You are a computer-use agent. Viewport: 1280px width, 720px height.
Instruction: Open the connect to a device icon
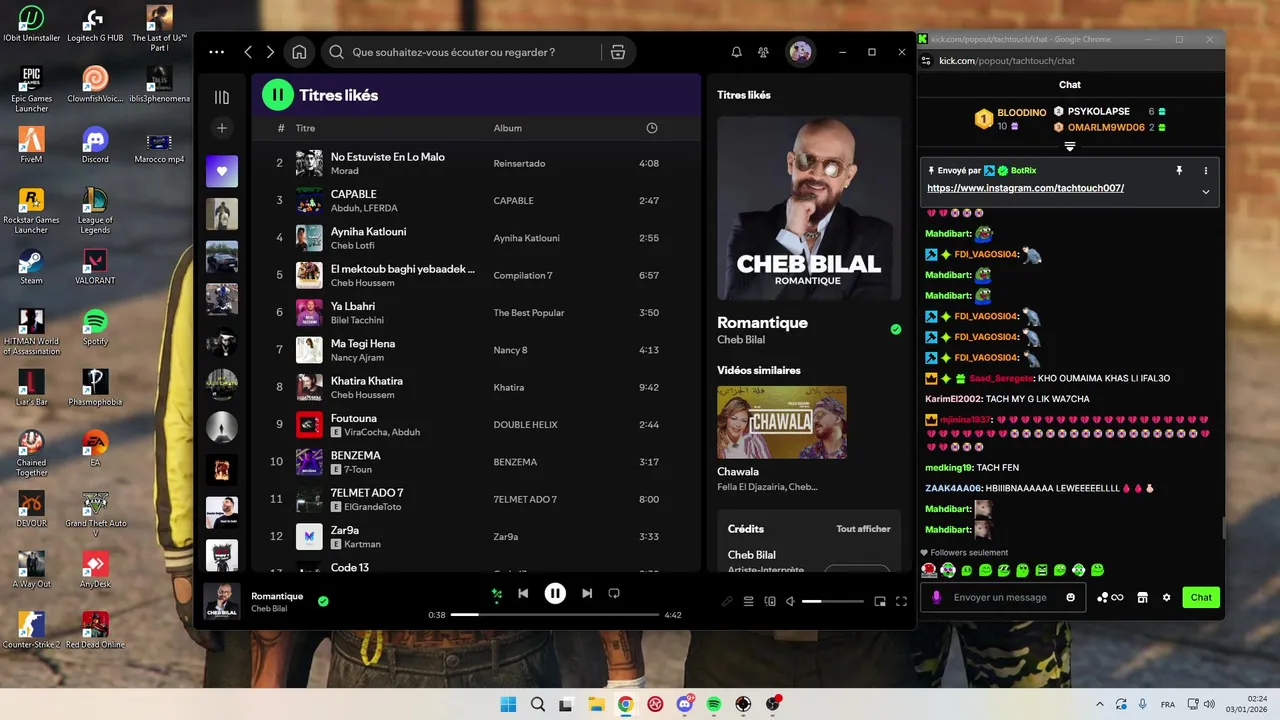click(770, 601)
